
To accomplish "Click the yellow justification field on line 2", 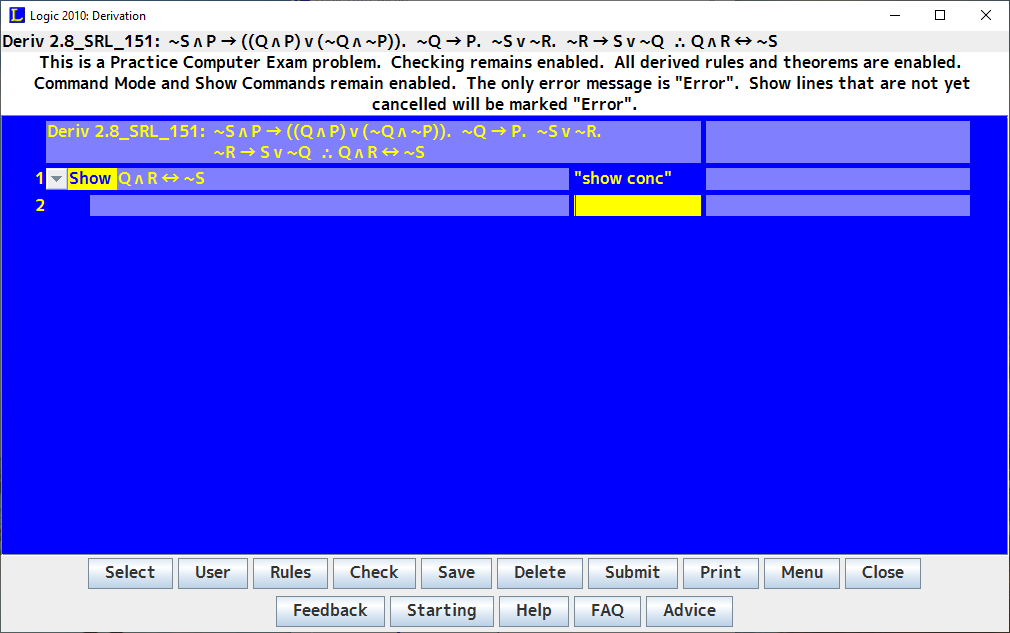I will tap(638, 205).
